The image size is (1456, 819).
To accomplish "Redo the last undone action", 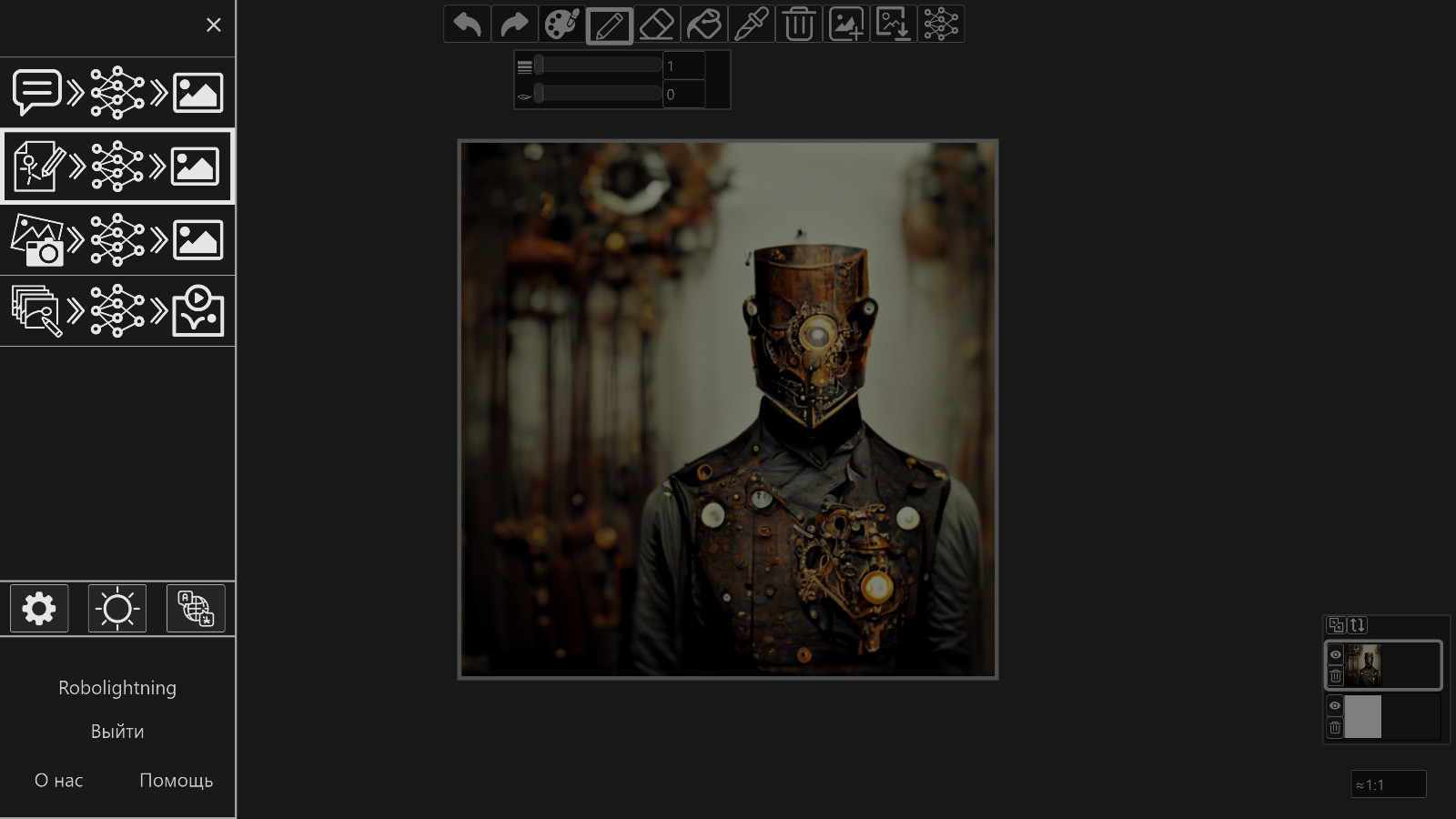I will point(514,24).
